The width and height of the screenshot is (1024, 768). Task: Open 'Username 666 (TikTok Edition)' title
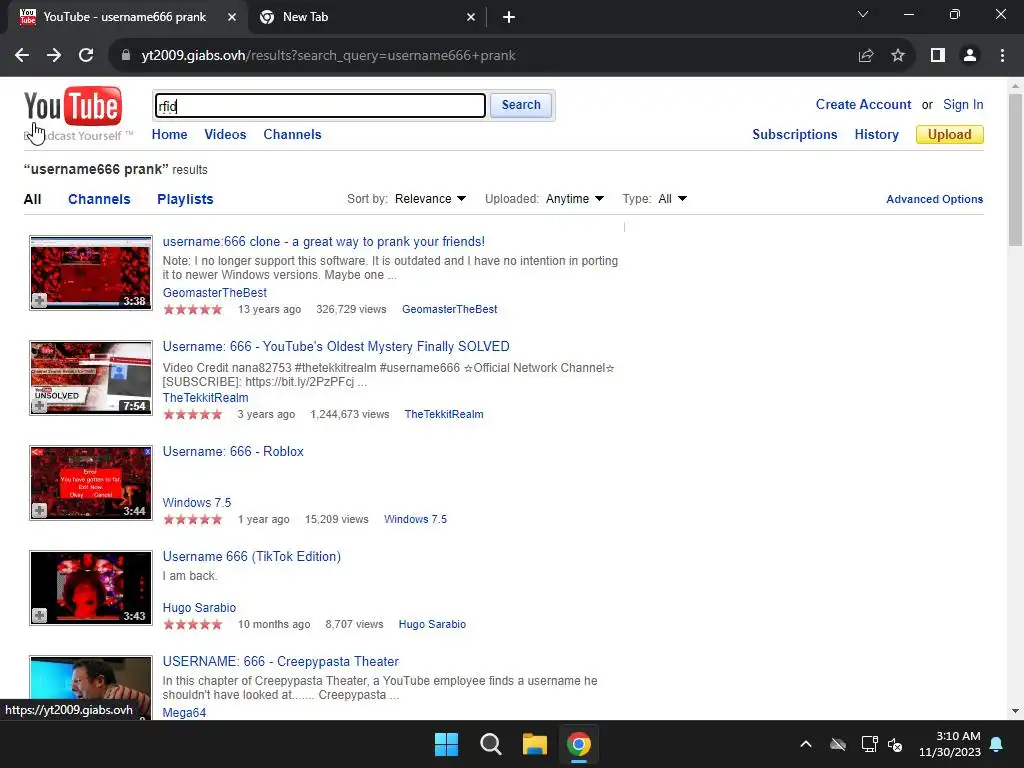point(251,556)
